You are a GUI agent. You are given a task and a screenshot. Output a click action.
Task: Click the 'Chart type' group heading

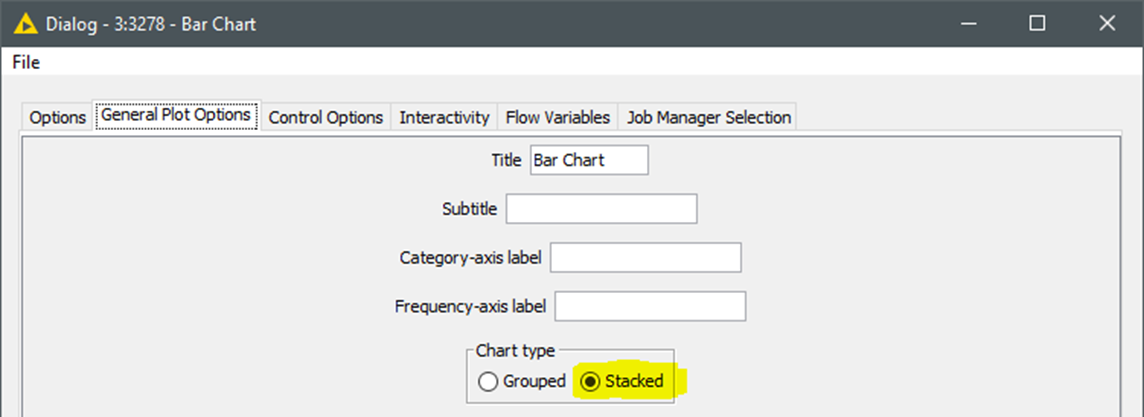point(515,351)
